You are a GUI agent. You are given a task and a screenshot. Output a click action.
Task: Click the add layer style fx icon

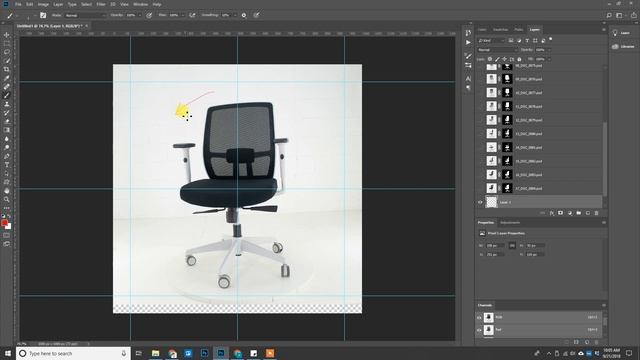[x=551, y=213]
